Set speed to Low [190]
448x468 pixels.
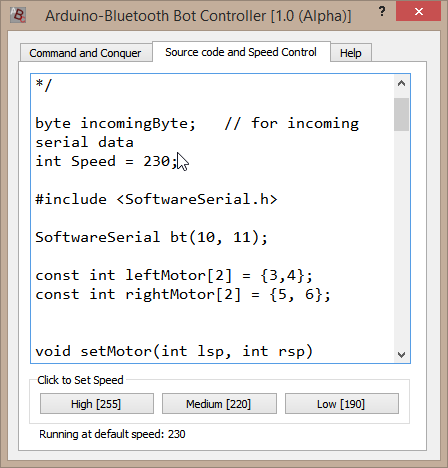tap(341, 404)
